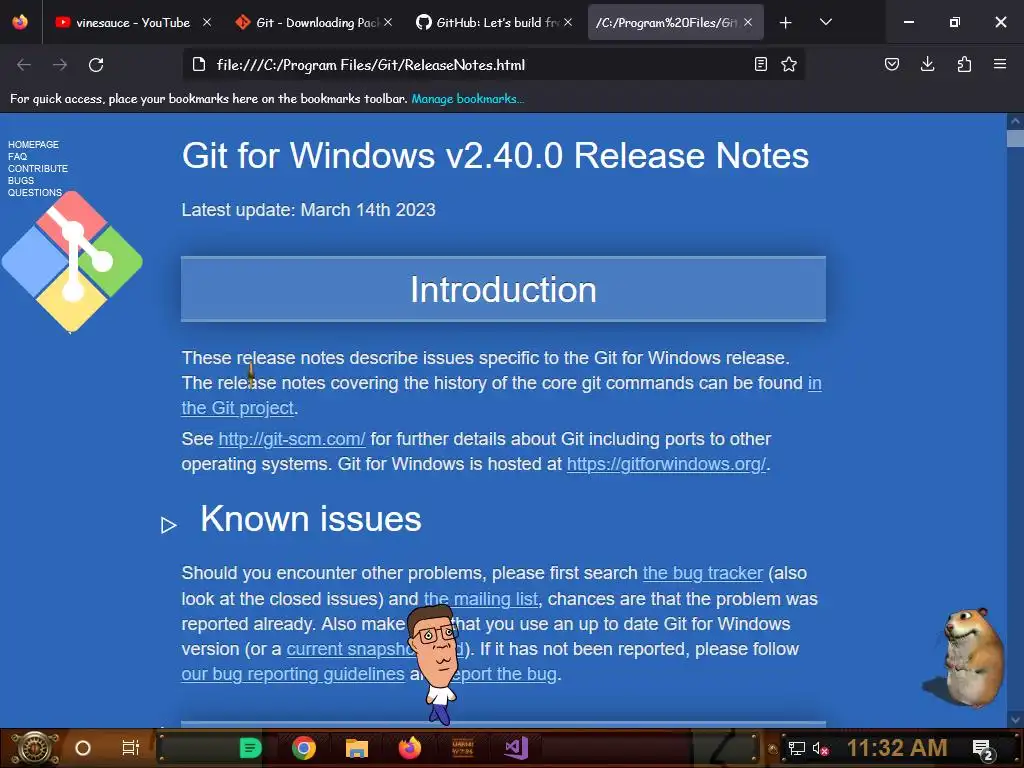Screen dimensions: 1024x768
Task: Open the notification center icon
Action: [x=984, y=750]
